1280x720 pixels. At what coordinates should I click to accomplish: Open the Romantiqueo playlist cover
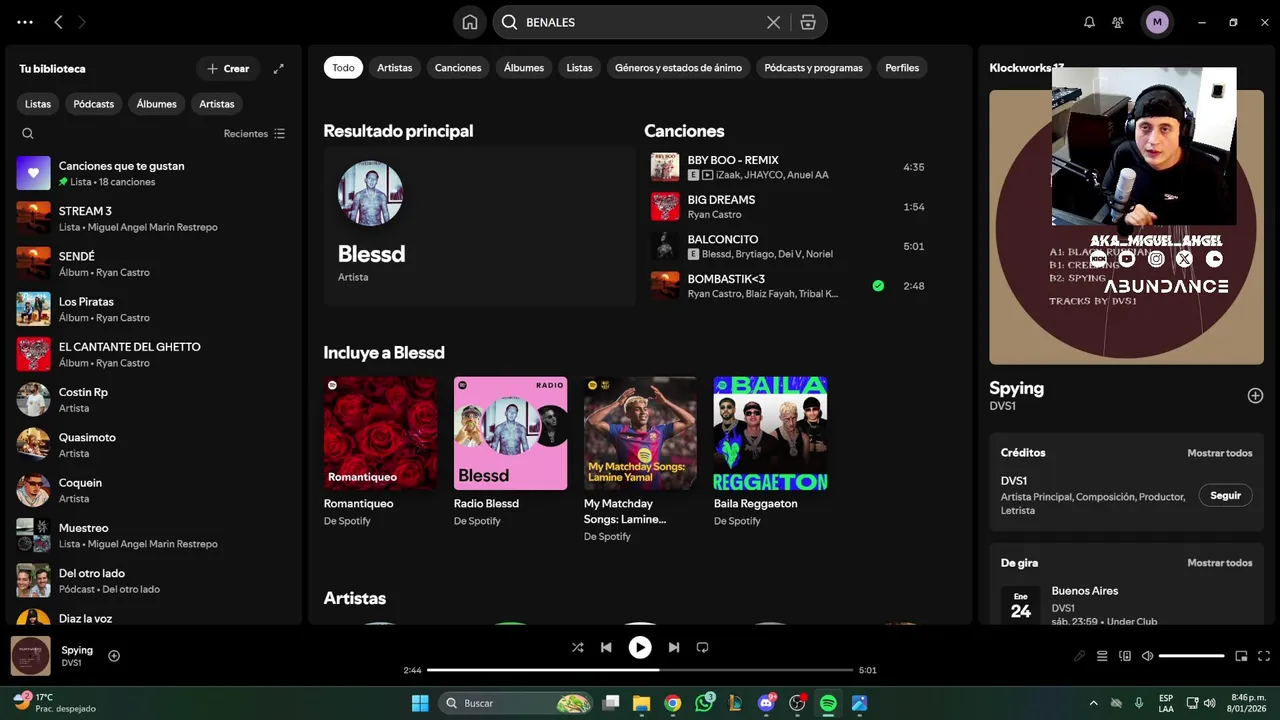point(380,433)
